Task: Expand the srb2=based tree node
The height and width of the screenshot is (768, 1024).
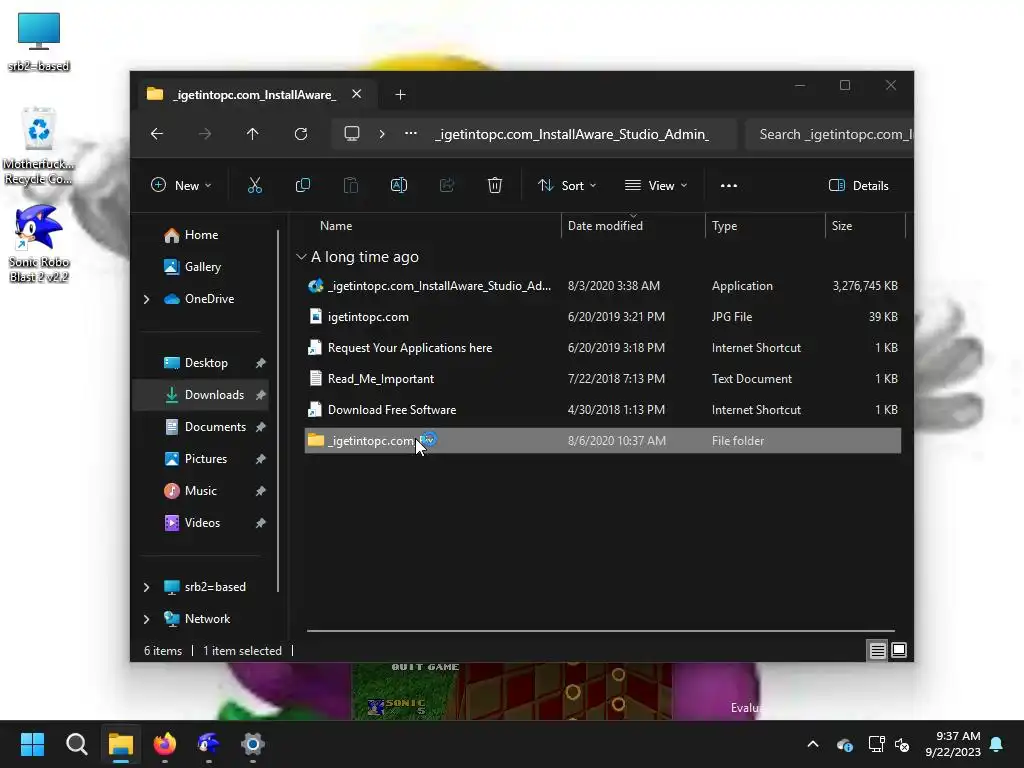Action: click(146, 587)
